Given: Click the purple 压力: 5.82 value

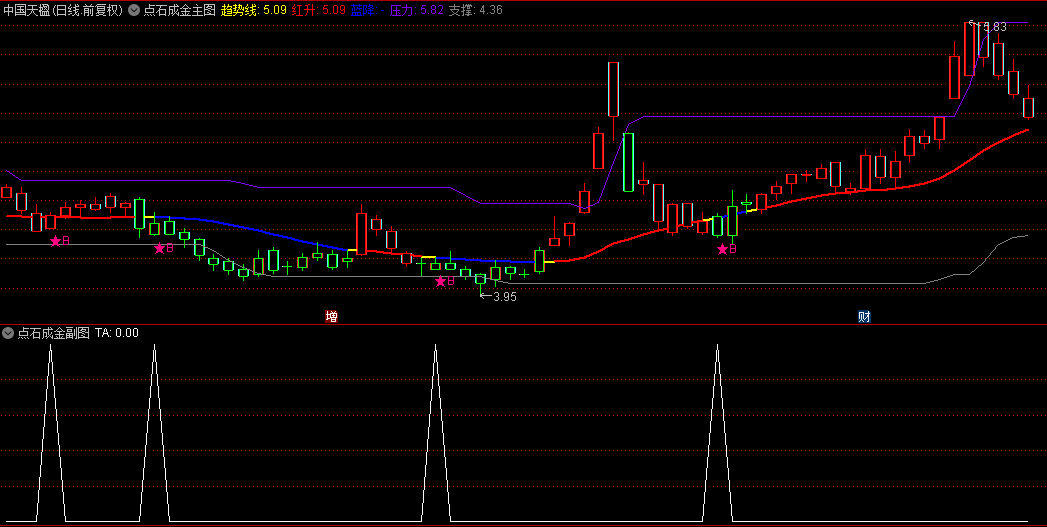Looking at the screenshot, I should pos(417,10).
